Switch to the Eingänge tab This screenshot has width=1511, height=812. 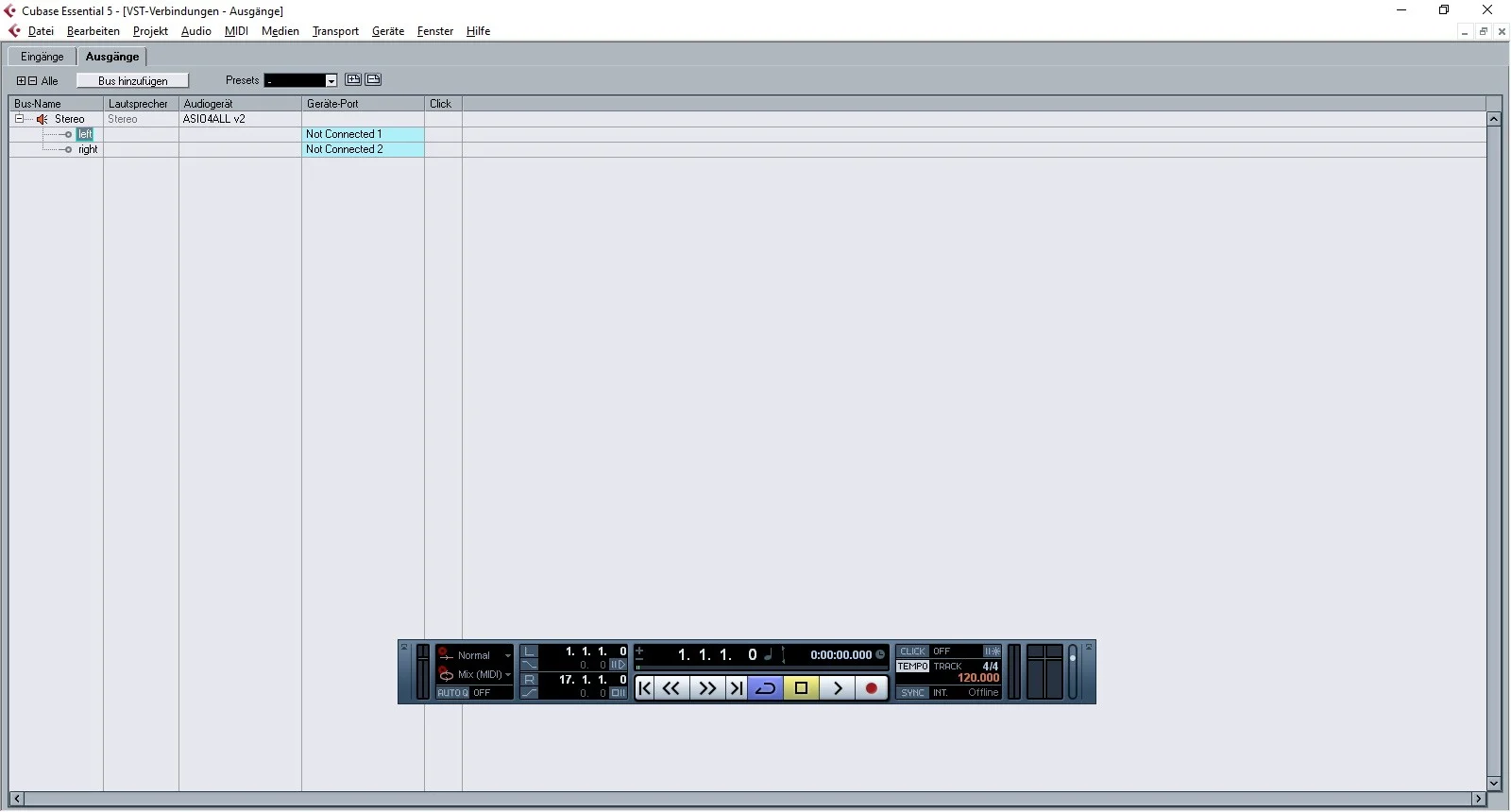click(42, 57)
